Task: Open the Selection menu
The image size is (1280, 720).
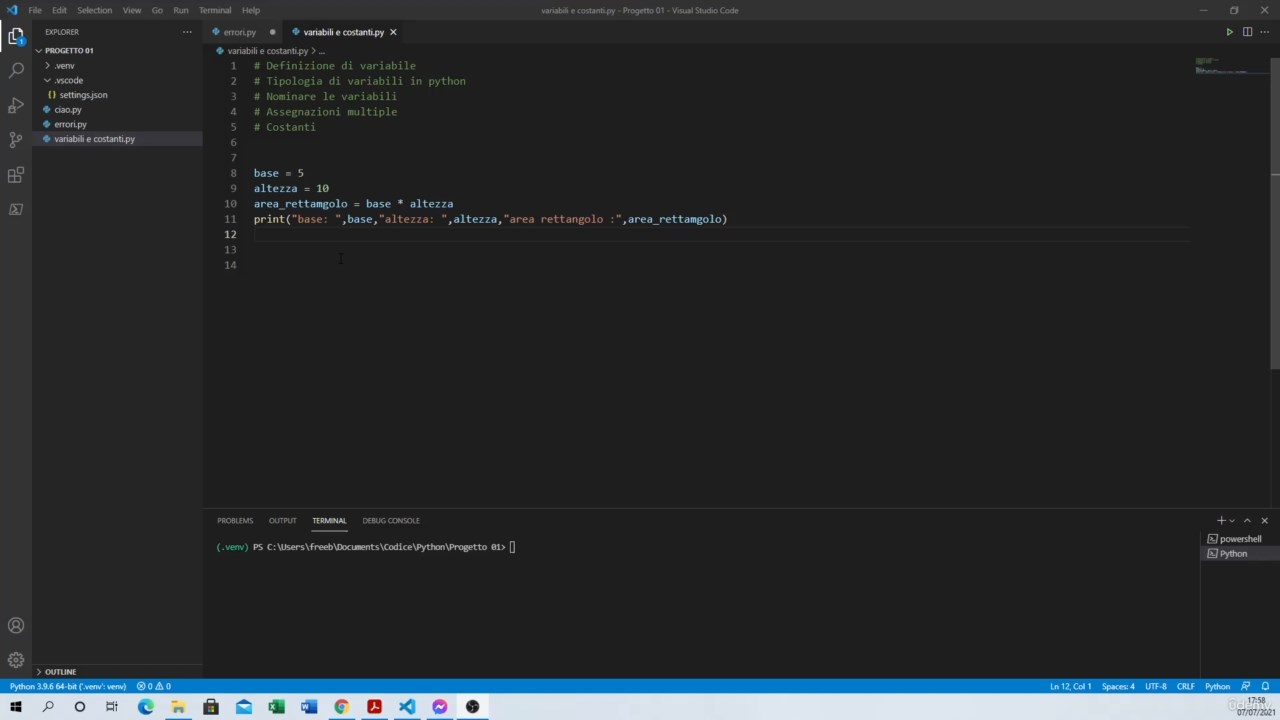Action: tap(95, 10)
